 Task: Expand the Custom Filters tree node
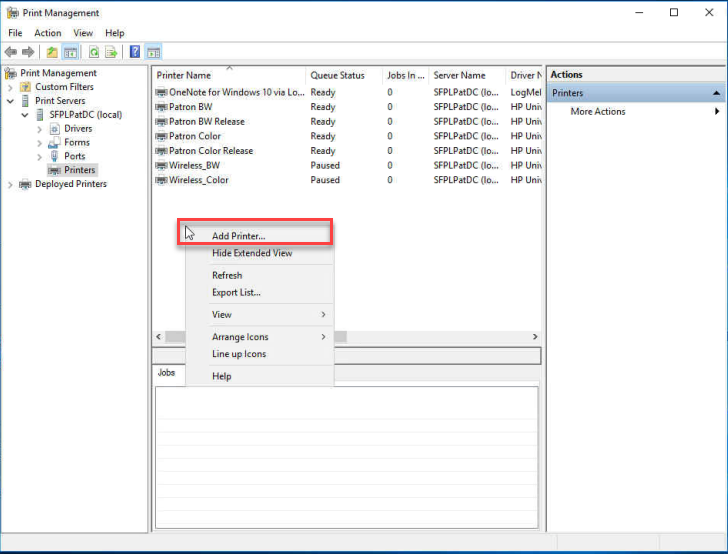point(11,87)
